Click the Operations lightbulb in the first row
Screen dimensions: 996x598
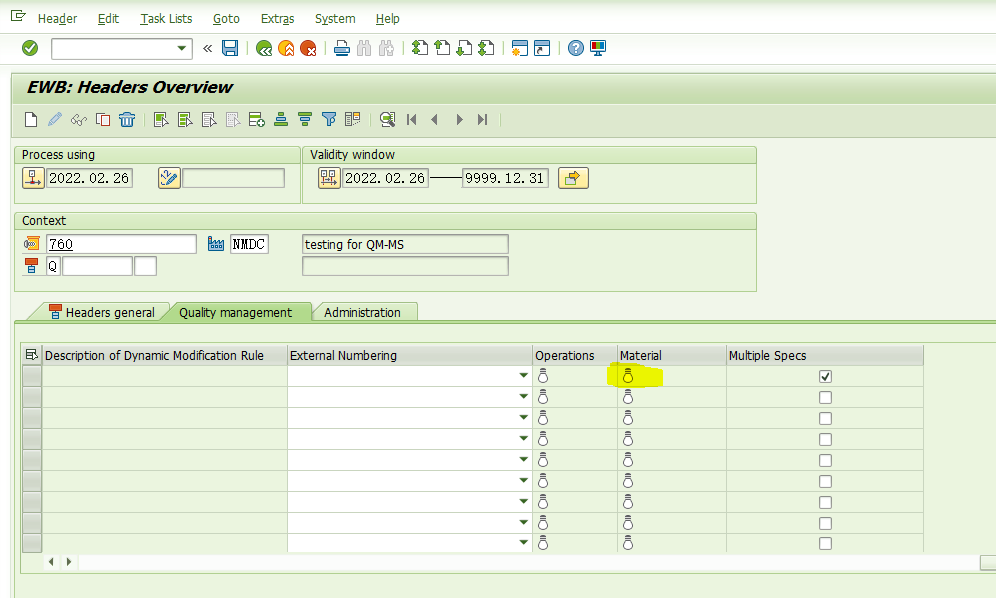pyautogui.click(x=543, y=376)
